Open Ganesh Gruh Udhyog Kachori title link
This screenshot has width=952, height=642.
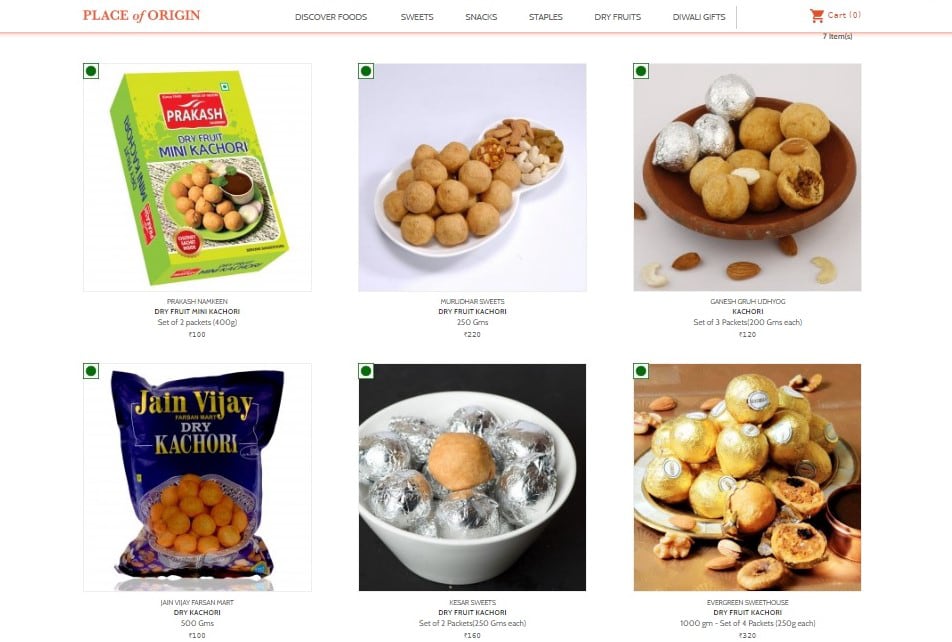point(747,312)
